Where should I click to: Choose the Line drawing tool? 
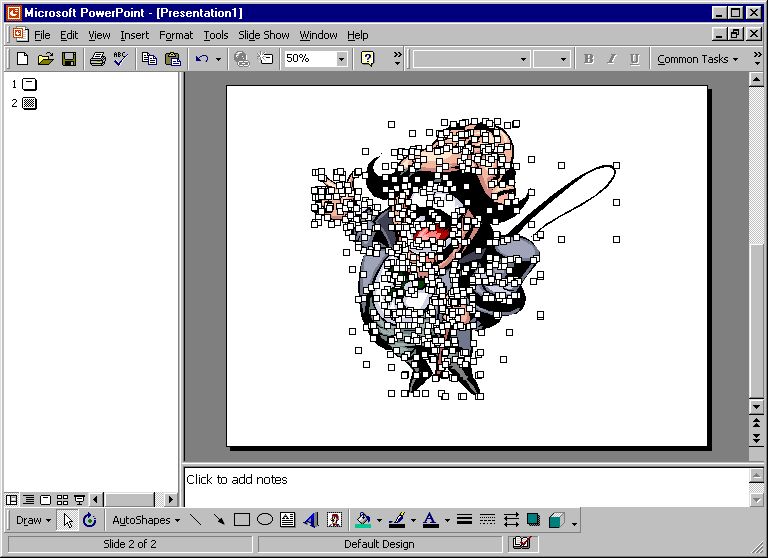click(196, 520)
